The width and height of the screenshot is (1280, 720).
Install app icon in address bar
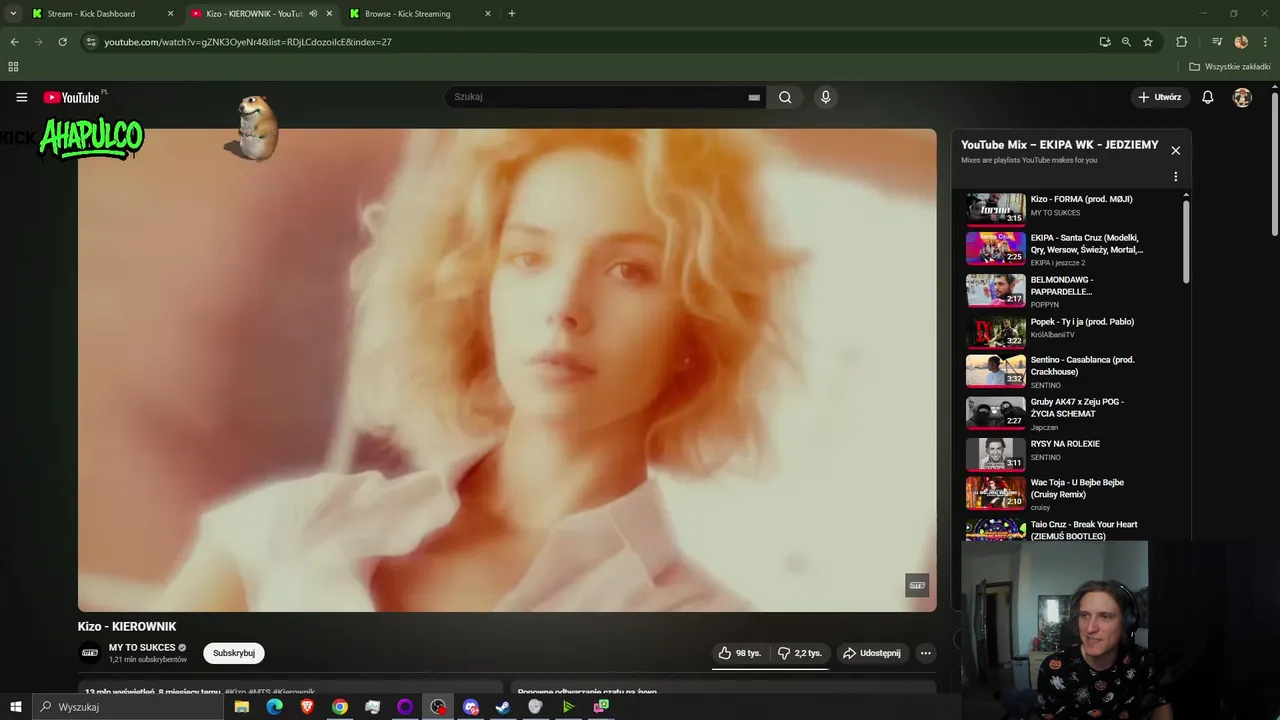1105,42
